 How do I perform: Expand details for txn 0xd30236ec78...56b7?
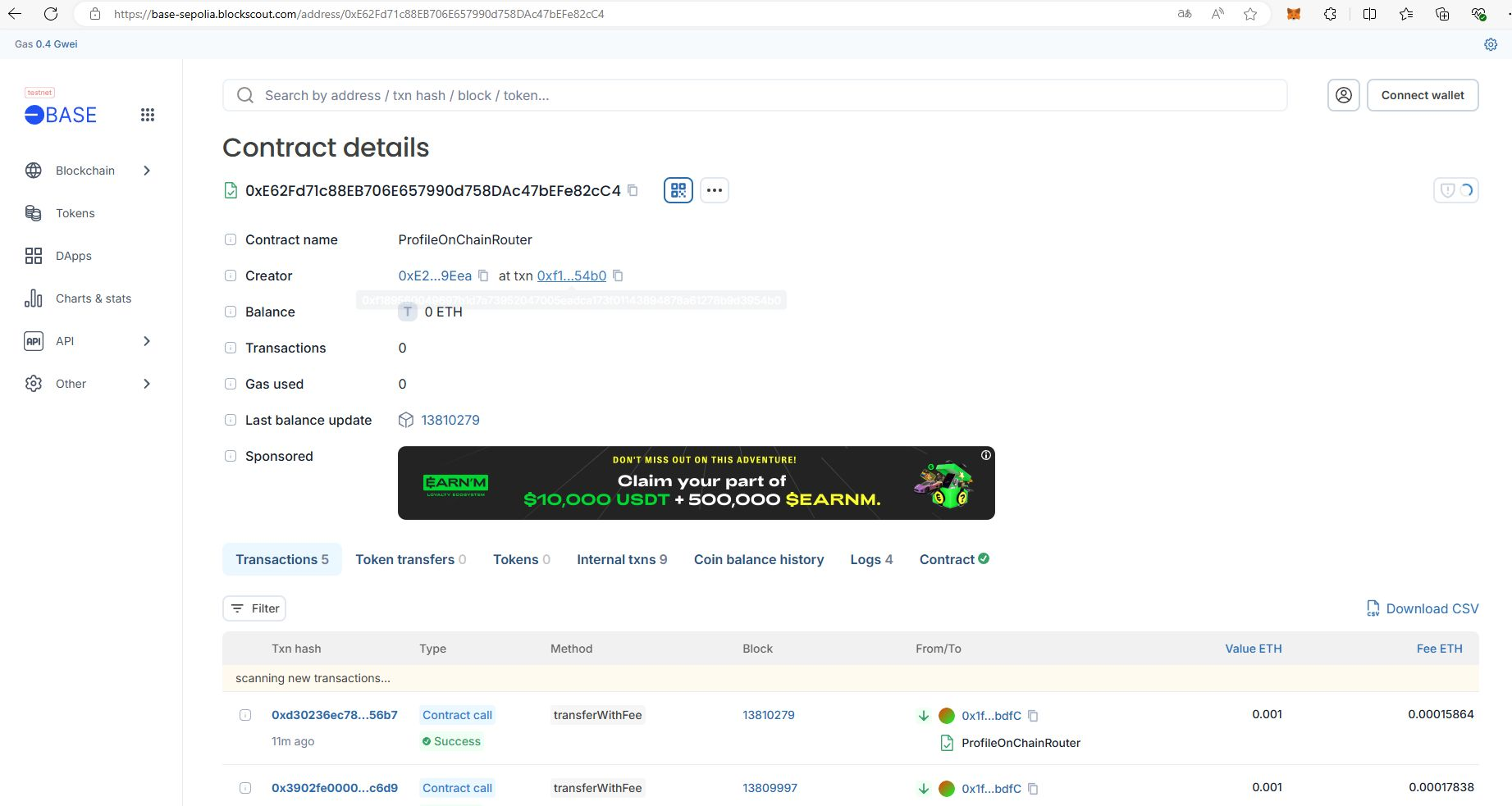[245, 715]
